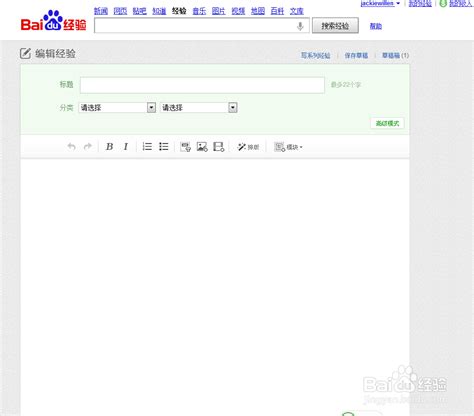This screenshot has height=416, width=474.
Task: Go to 百科 in top navigation
Action: tap(277, 11)
